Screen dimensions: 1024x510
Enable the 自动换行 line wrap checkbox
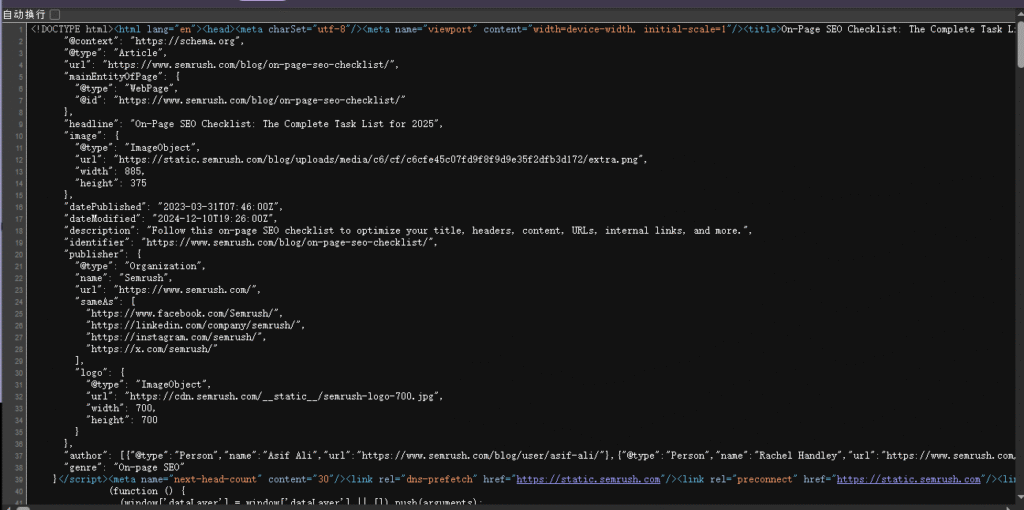pyautogui.click(x=55, y=14)
